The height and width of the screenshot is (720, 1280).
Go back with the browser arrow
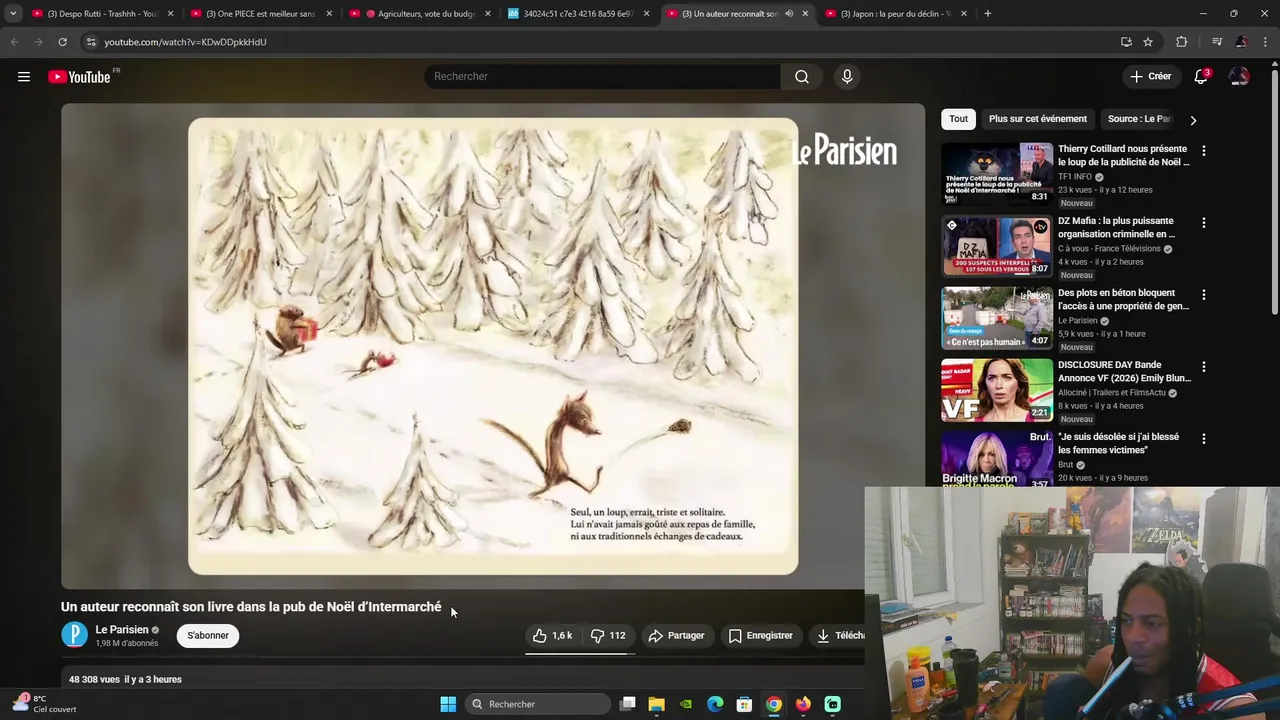14,42
